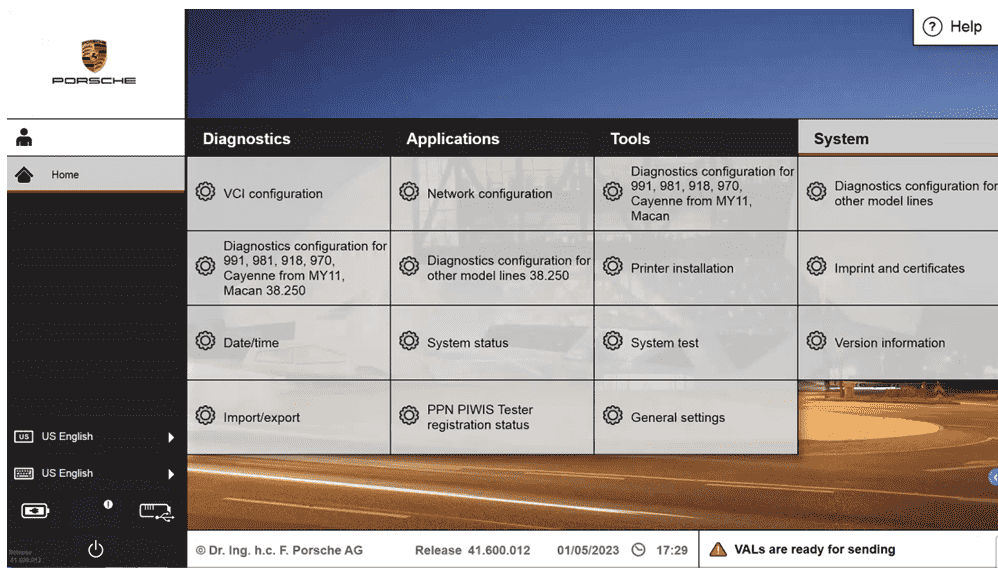The width and height of the screenshot is (998, 571).
Task: Click the user profile icon
Action: click(24, 137)
